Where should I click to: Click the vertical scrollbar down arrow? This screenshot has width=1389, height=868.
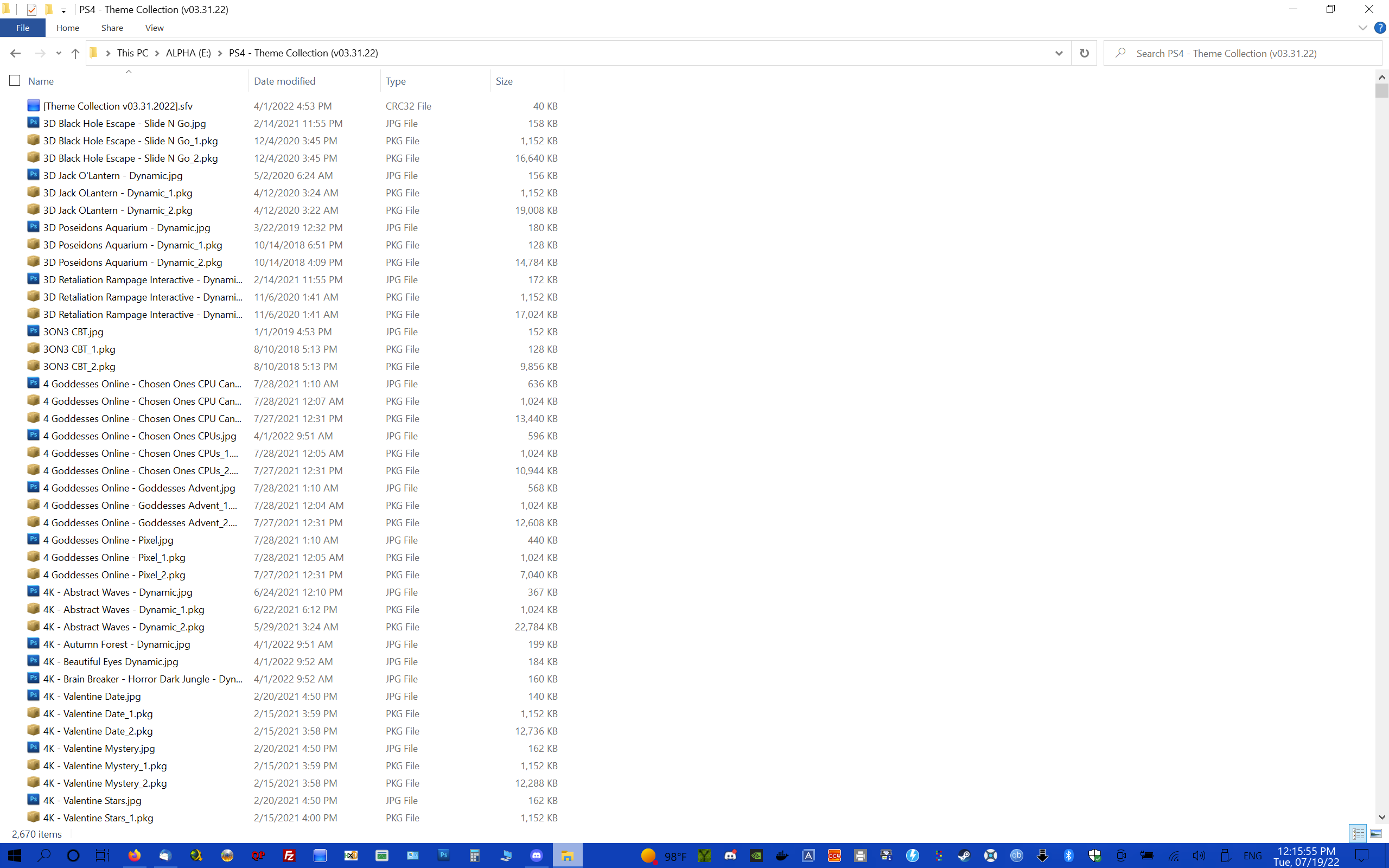click(x=1381, y=818)
